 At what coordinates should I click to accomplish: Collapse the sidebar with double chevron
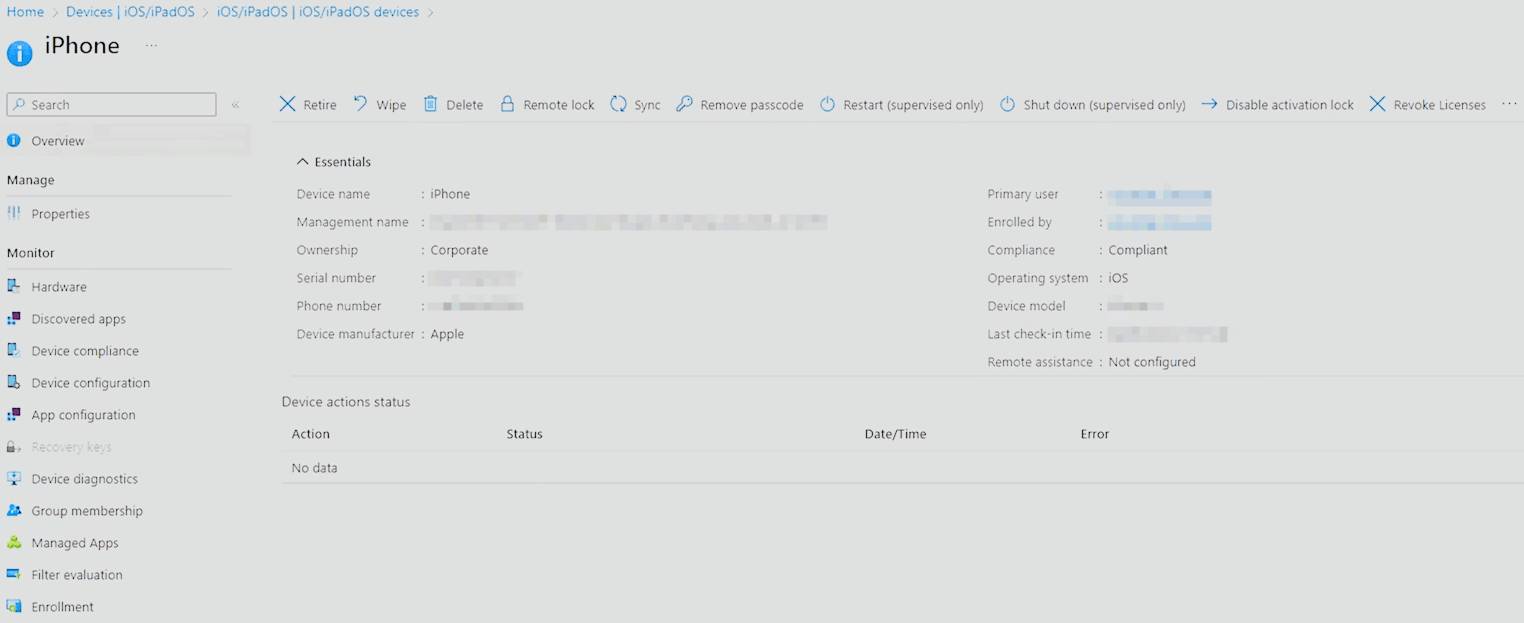pos(235,105)
